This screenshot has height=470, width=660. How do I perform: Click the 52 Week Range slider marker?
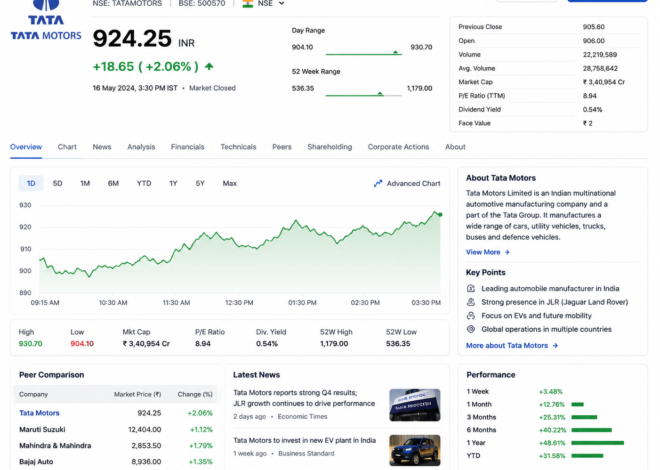coord(380,93)
